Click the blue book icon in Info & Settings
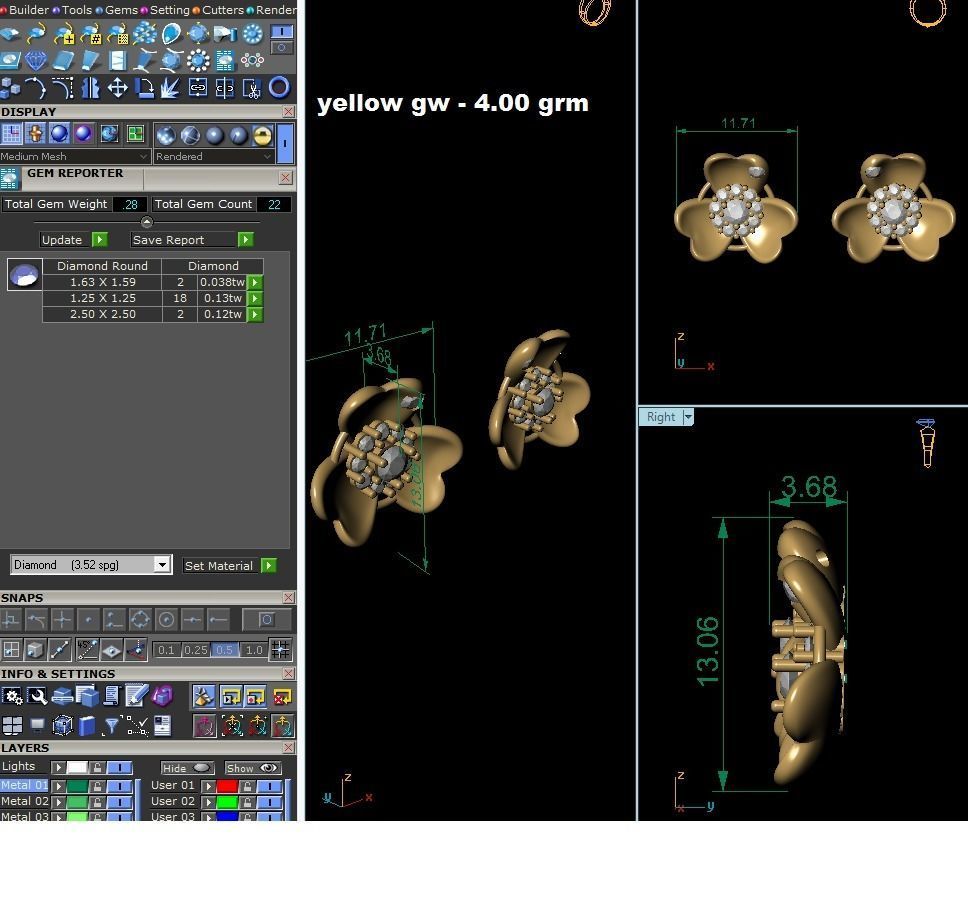Viewport: 968px width, 902px height. [86, 725]
